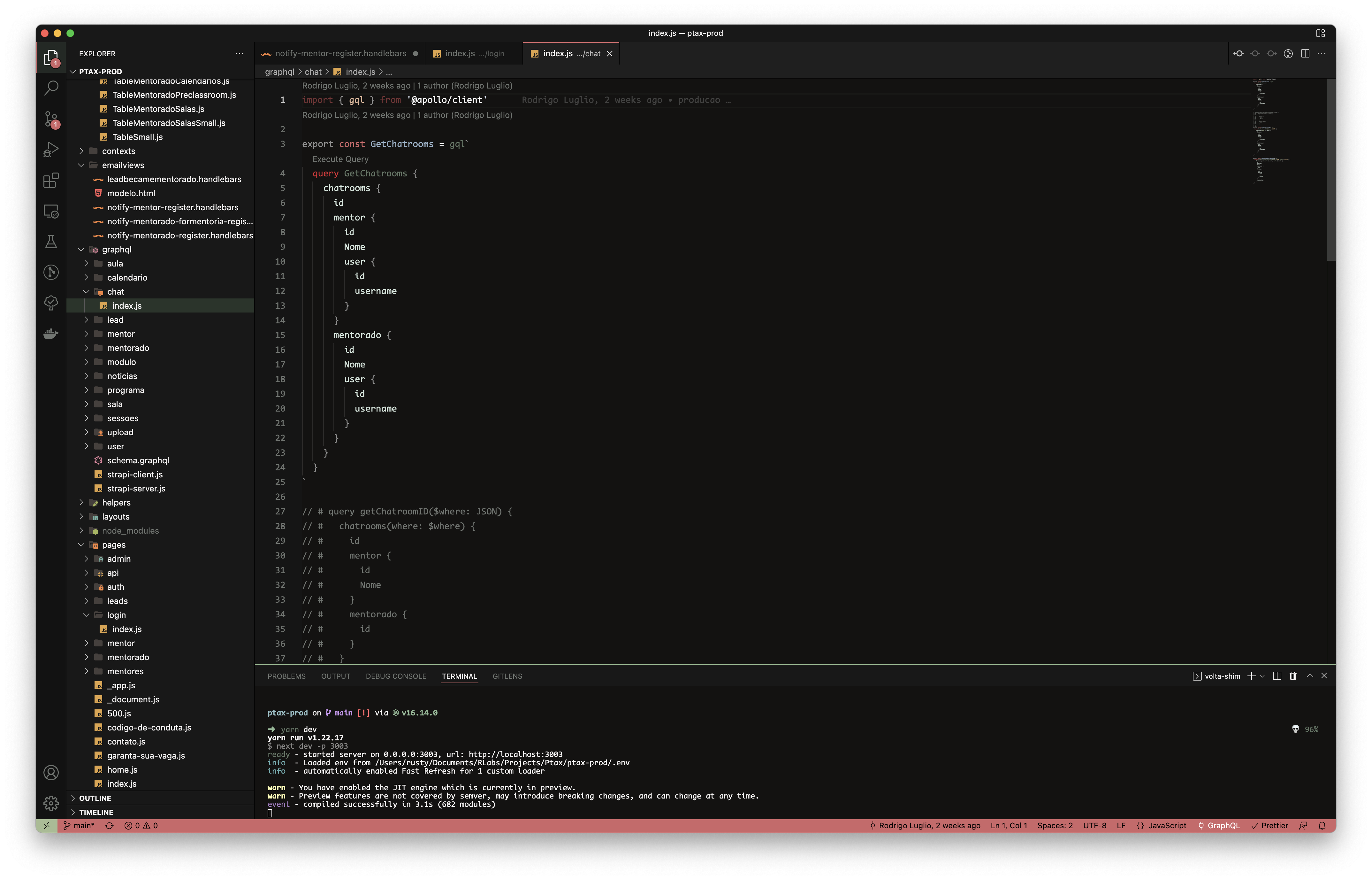Image resolution: width=1372 pixels, height=880 pixels.
Task: Split the terminal panel
Action: [x=1277, y=676]
